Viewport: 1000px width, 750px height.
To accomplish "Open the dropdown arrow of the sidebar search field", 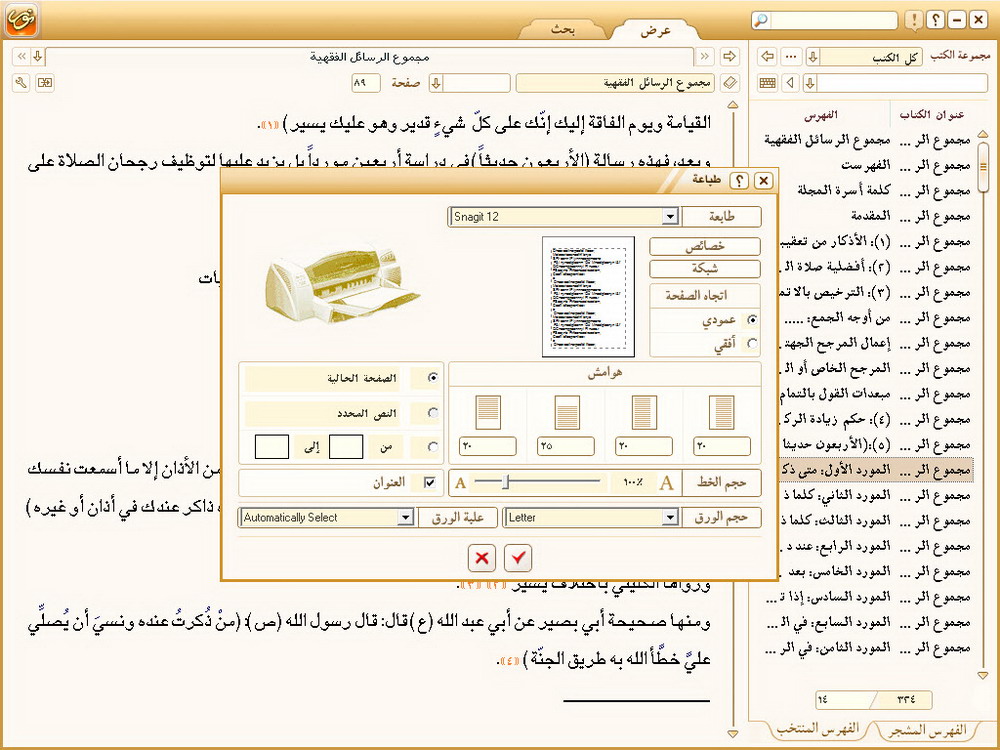I will [x=810, y=83].
